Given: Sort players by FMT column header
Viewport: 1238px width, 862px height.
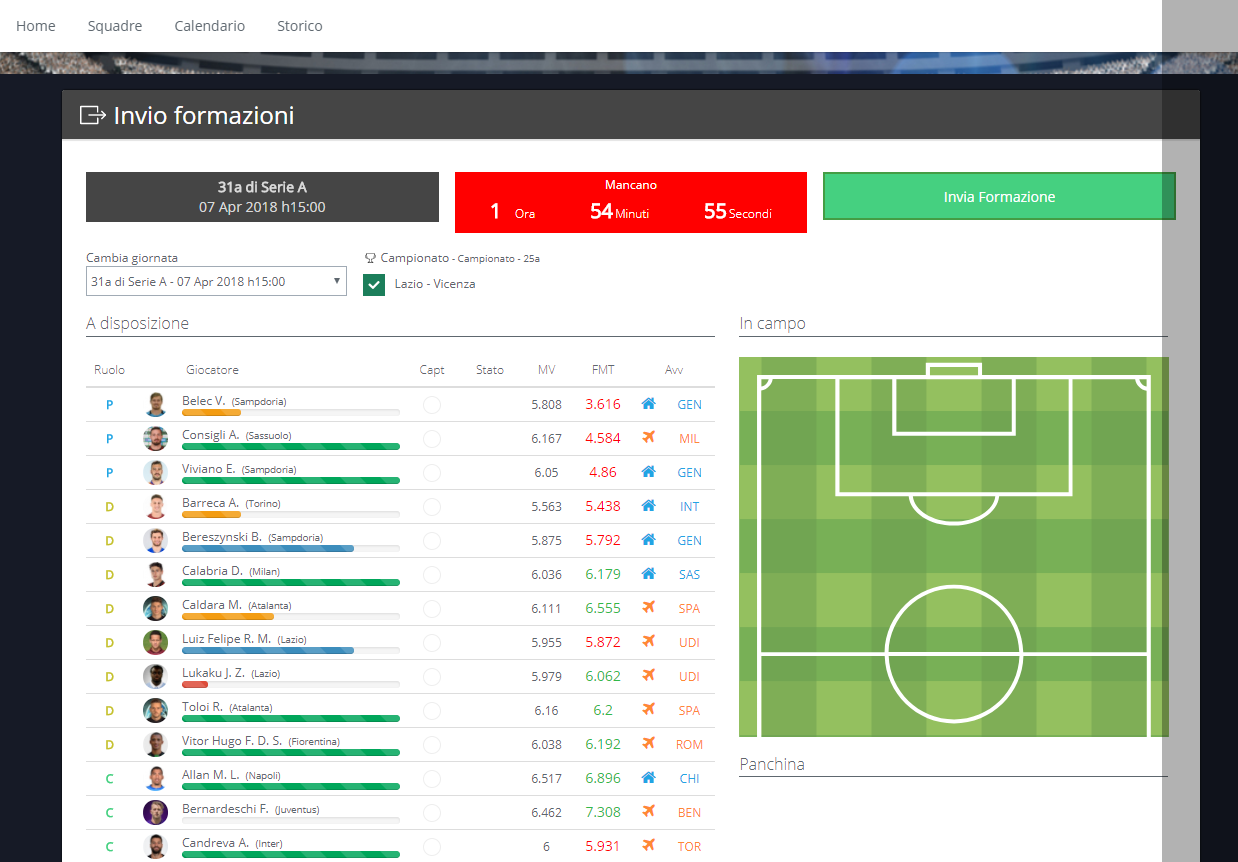Looking at the screenshot, I should pyautogui.click(x=603, y=370).
